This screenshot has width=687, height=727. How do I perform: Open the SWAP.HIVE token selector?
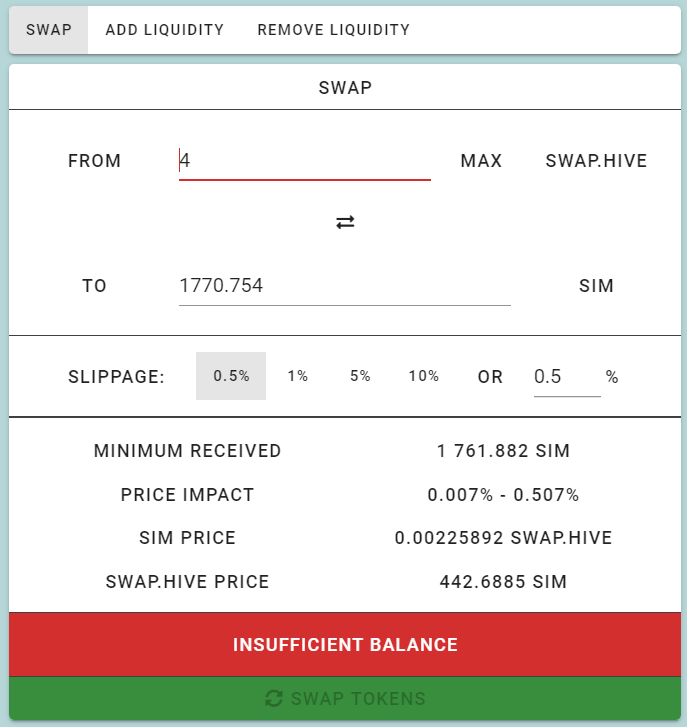(596, 161)
